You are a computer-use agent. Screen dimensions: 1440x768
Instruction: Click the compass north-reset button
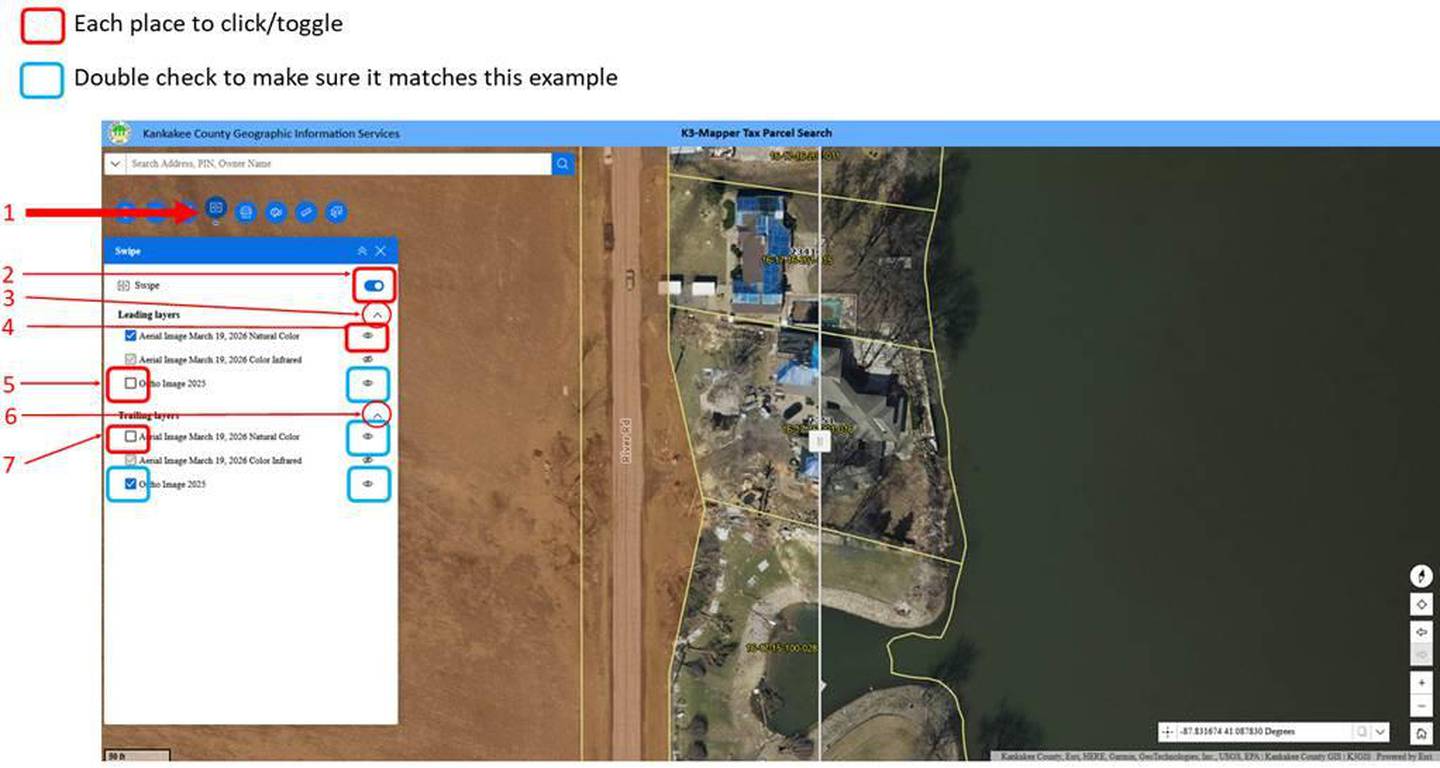tap(1421, 576)
